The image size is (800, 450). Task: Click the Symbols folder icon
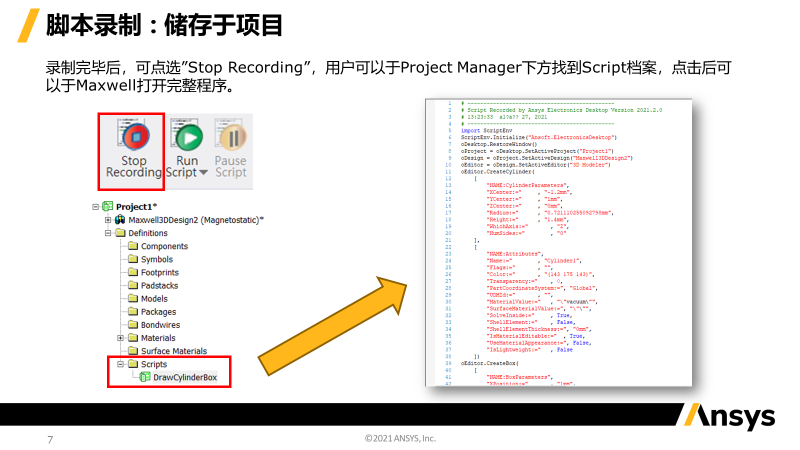coord(133,259)
